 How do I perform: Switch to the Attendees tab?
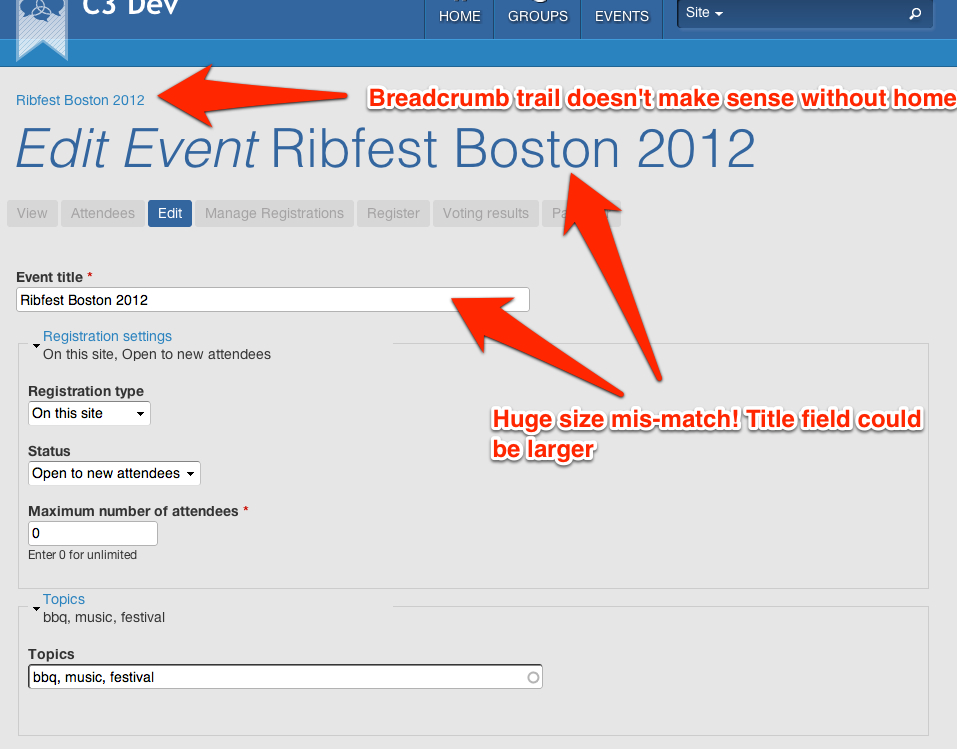coord(103,214)
